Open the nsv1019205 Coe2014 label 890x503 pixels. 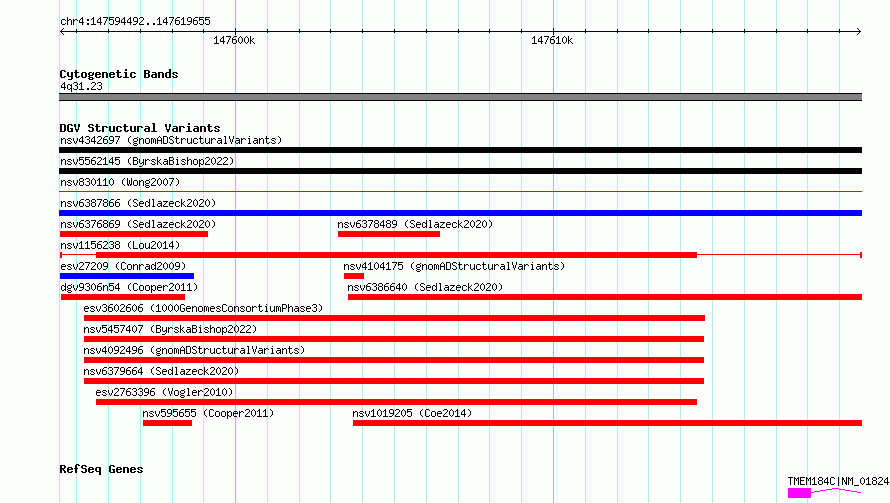click(412, 413)
